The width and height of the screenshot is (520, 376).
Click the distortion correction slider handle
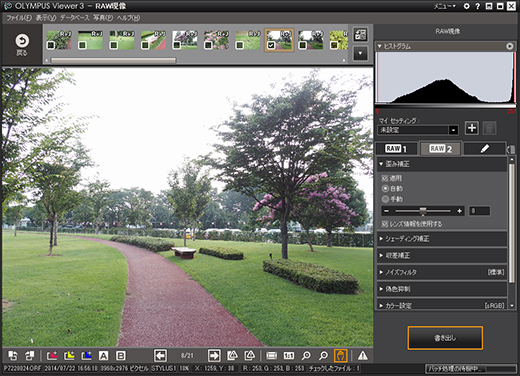tap(423, 211)
